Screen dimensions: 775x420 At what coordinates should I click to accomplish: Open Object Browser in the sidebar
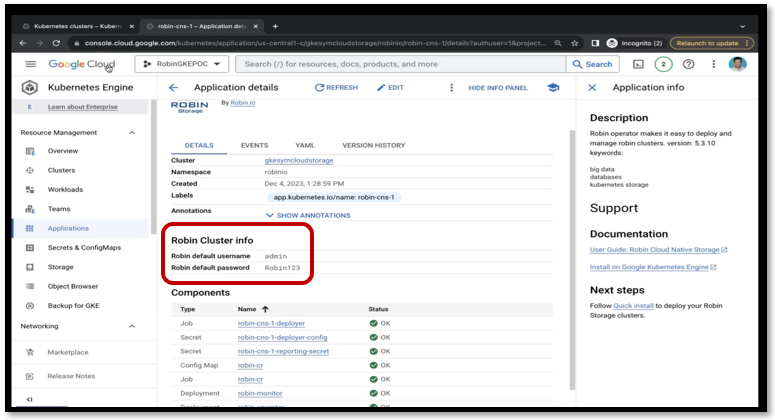pos(73,286)
